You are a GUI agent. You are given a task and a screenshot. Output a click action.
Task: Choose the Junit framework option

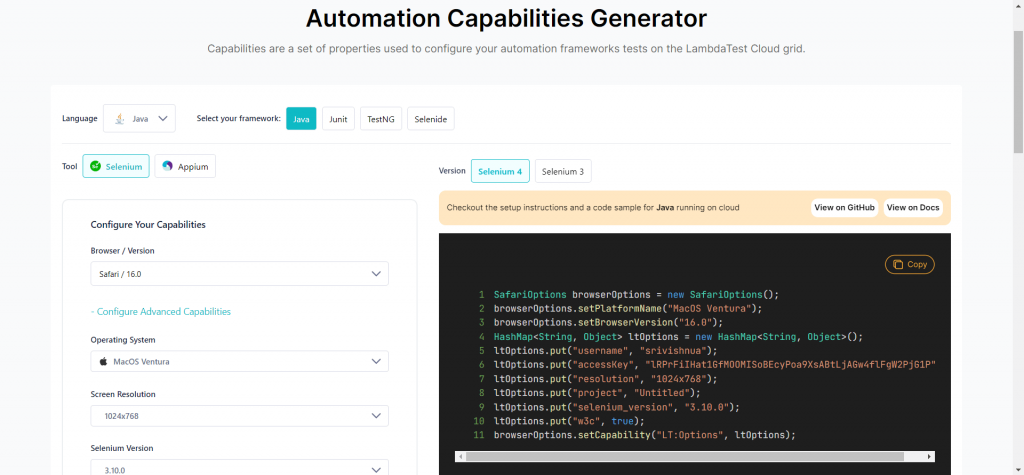338,118
